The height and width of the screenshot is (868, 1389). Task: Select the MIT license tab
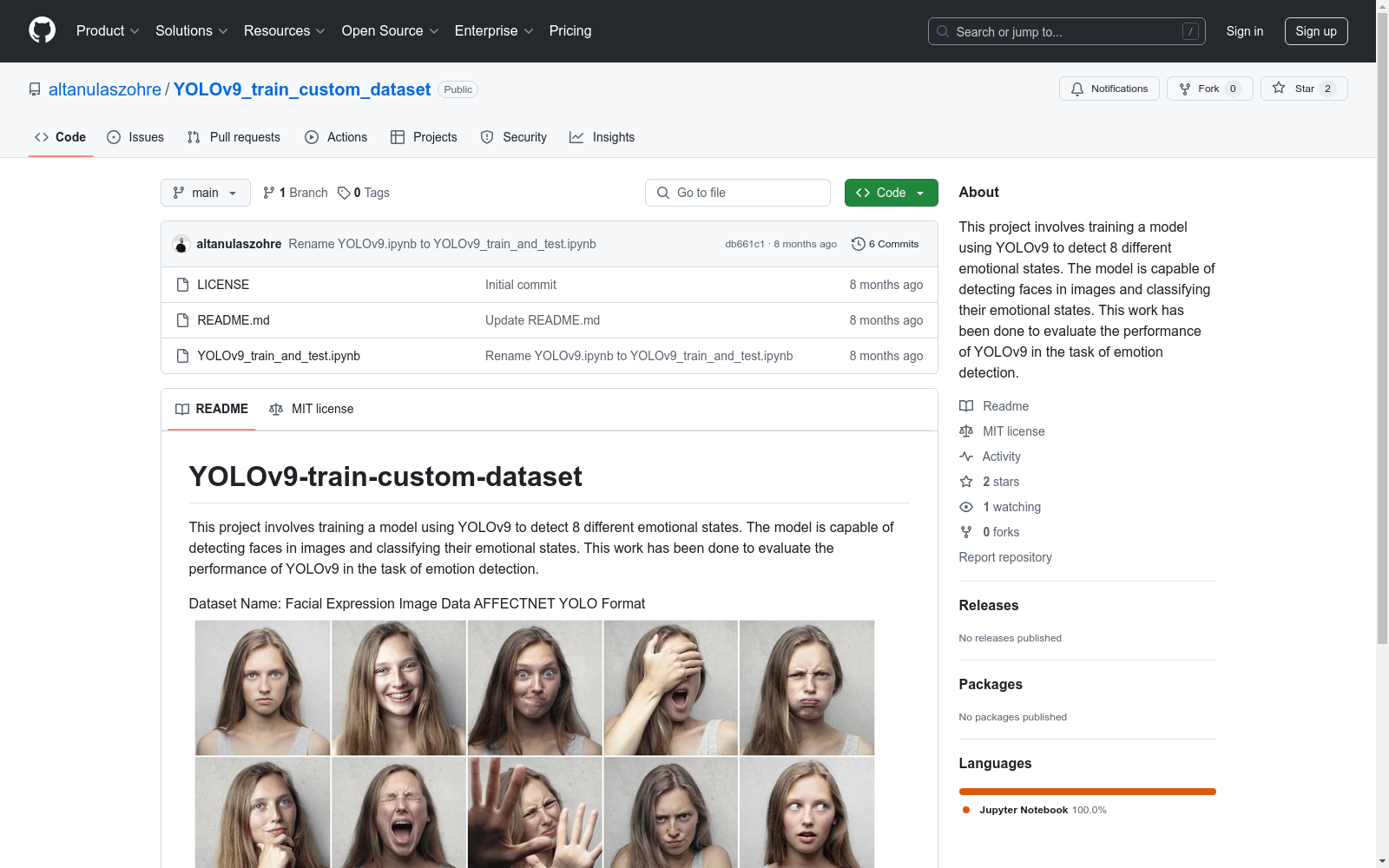[312, 409]
